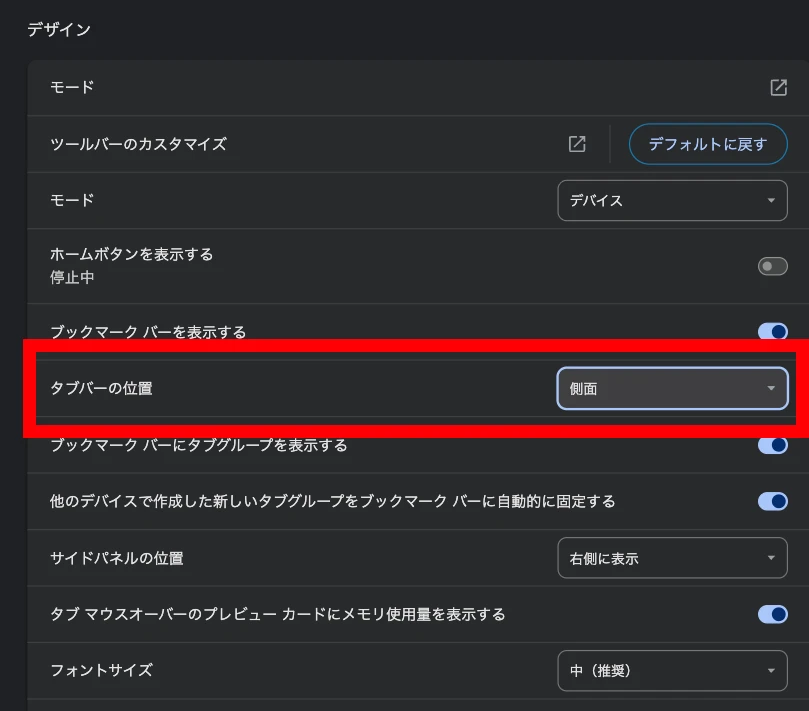Open the external link icon in the top モード row

click(x=778, y=87)
